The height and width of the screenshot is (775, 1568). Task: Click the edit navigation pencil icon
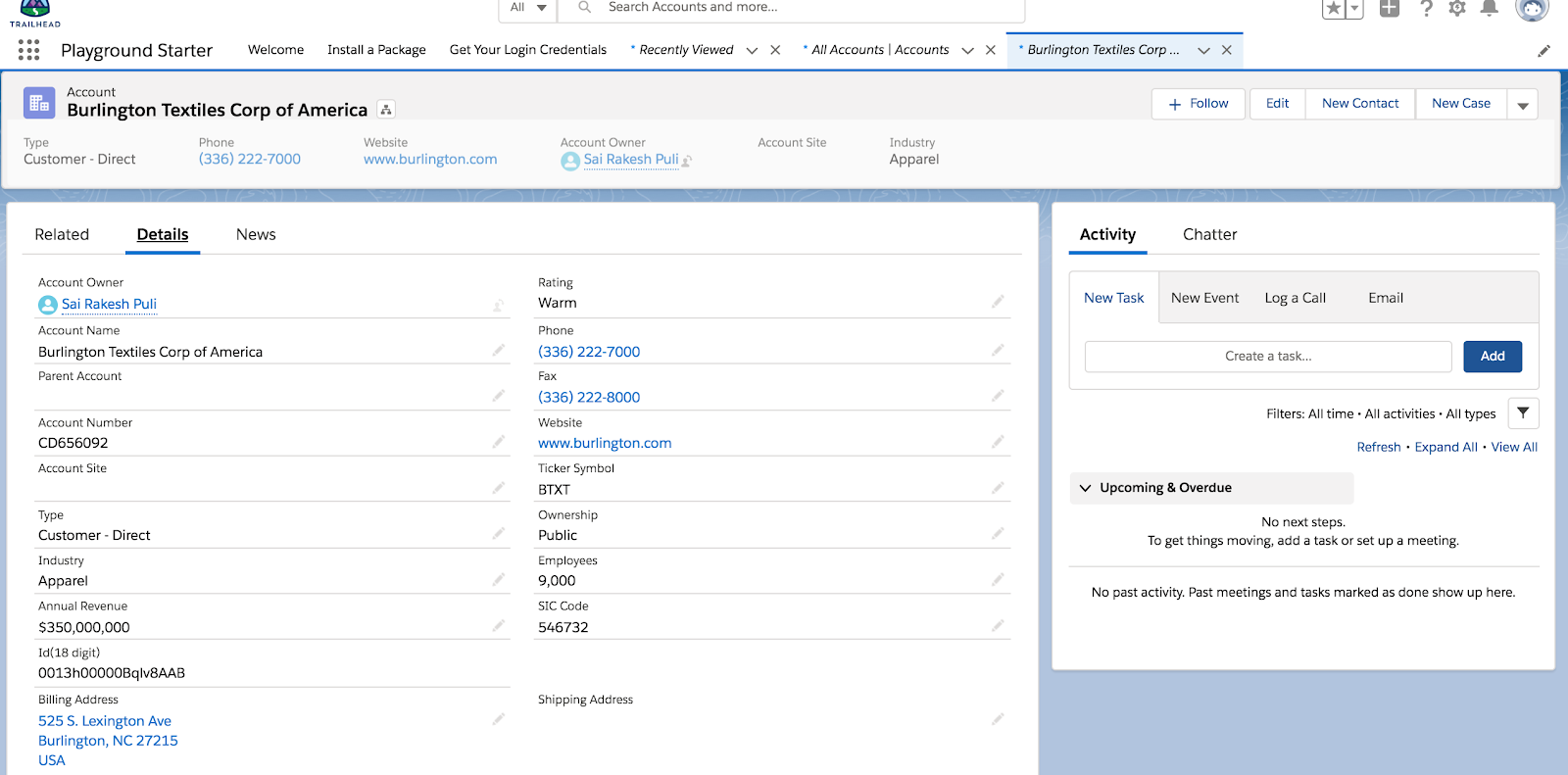click(x=1543, y=50)
